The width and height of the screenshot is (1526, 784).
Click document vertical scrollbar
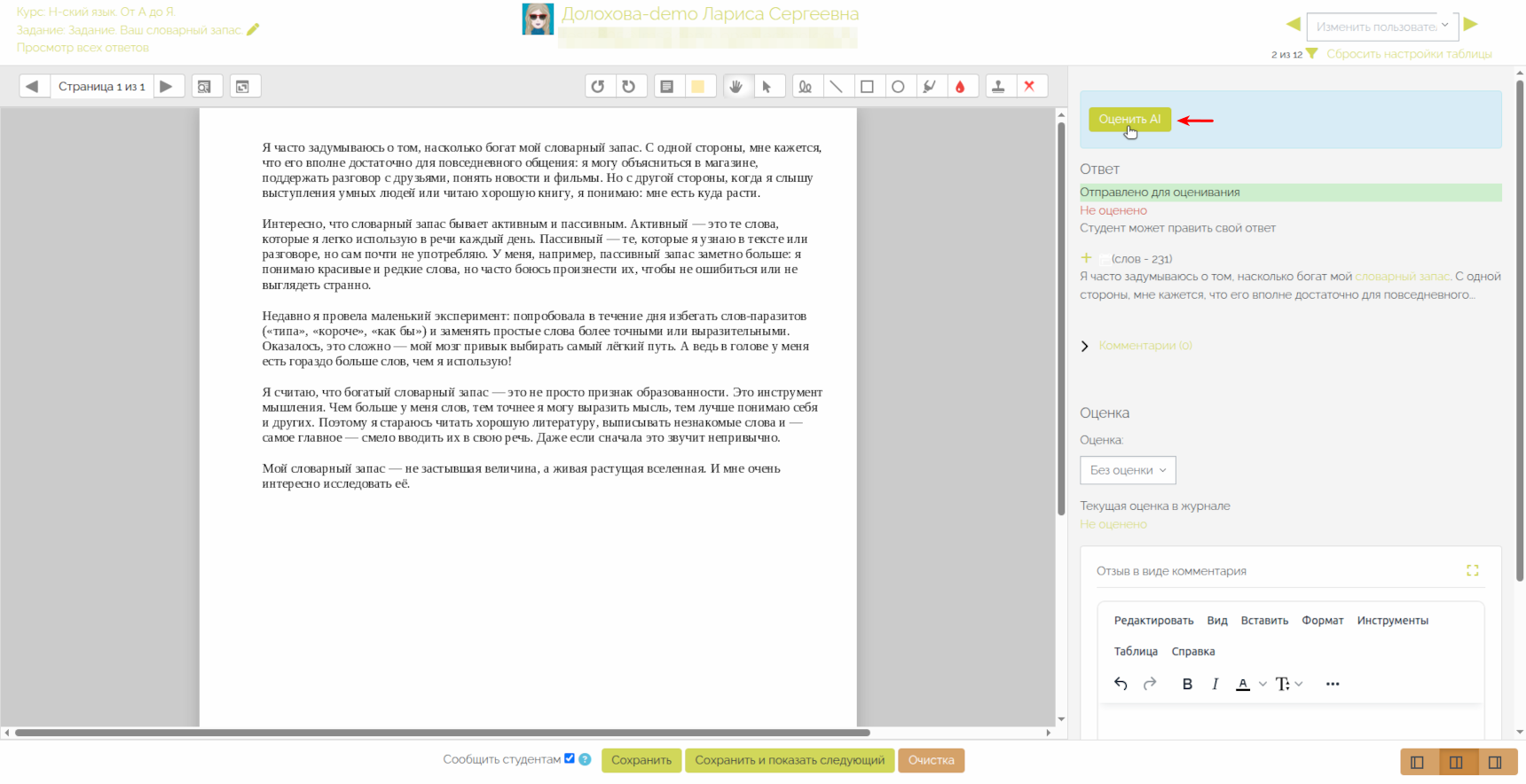coord(1061,319)
